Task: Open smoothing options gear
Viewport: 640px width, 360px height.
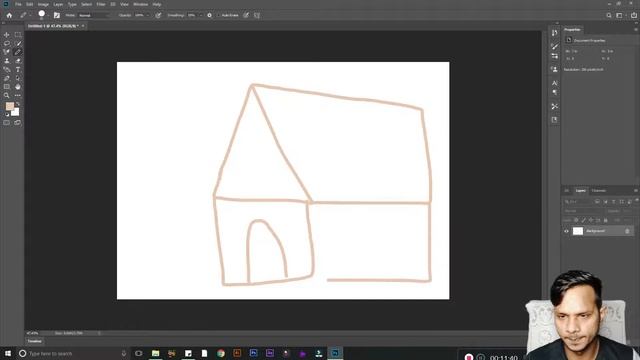Action: (209, 16)
